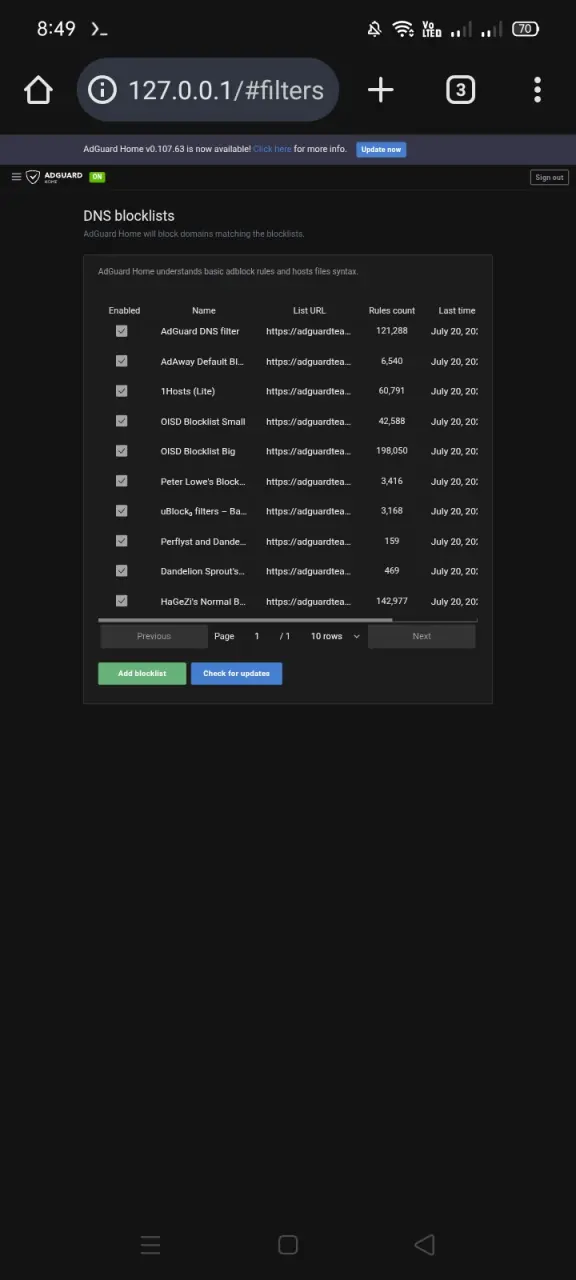
Task: Click HaGeZi's Normal blocklist name
Action: [203, 601]
